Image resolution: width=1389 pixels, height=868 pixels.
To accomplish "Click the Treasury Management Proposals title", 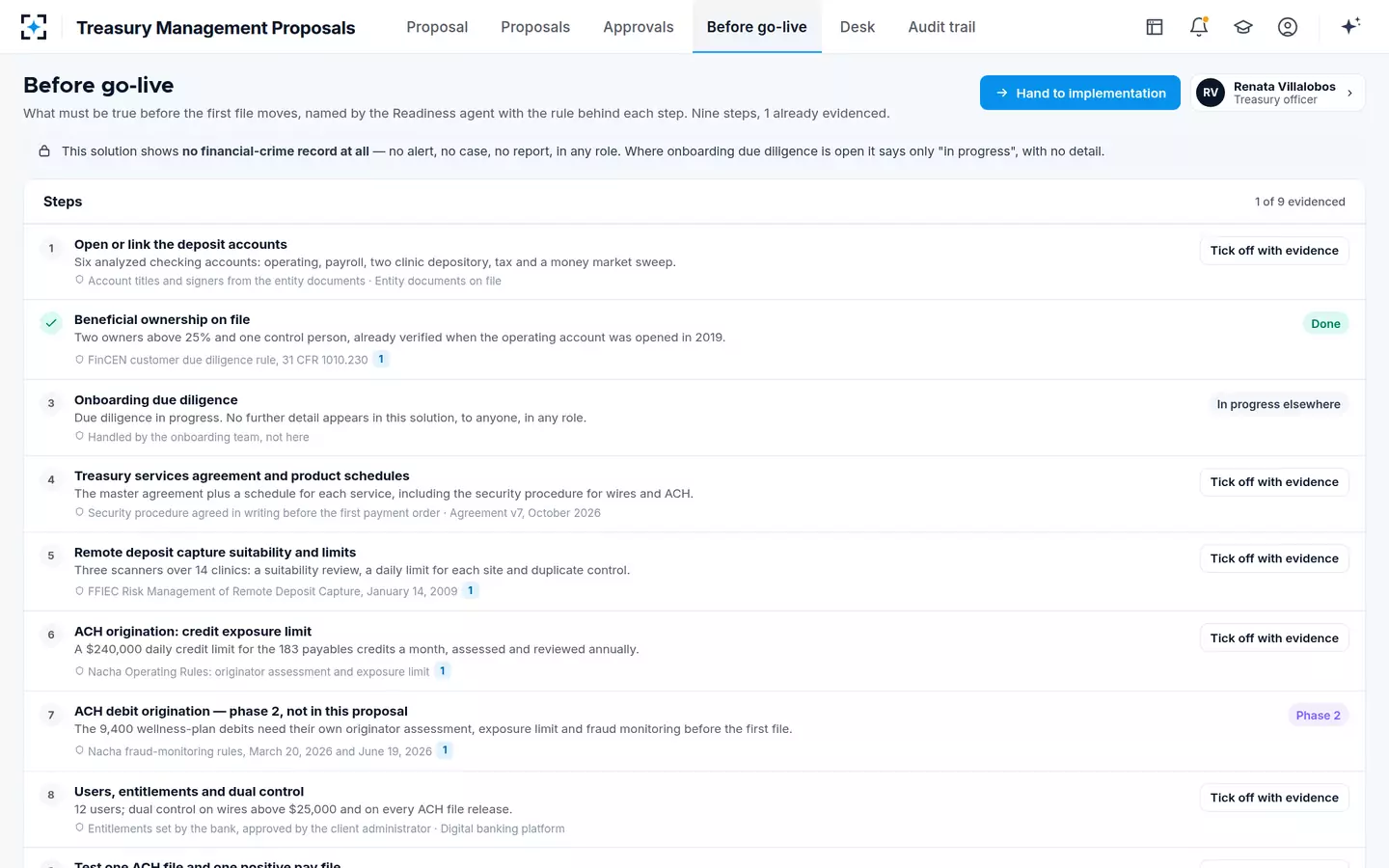I will click(x=216, y=28).
